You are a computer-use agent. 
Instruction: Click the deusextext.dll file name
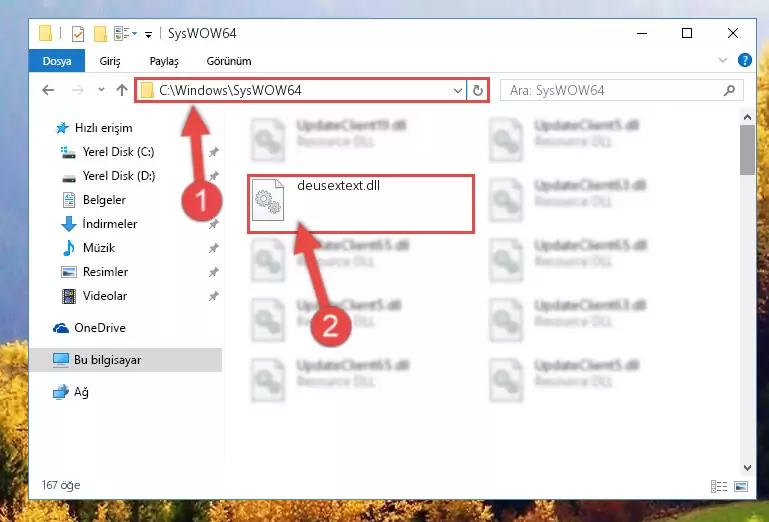338,185
